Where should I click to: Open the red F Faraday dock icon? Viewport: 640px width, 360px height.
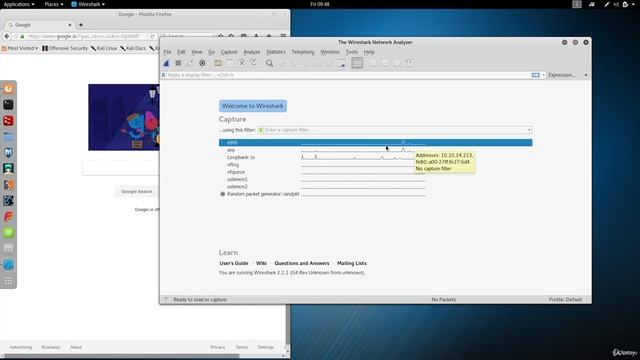(x=8, y=216)
